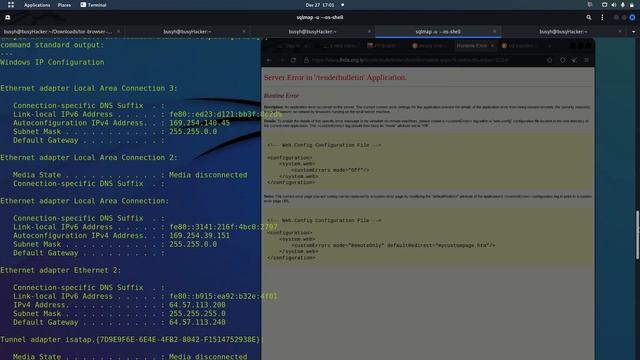The image size is (640, 360).
Task: Switch to the third busyh@busyHacker terminal tab
Action: [313, 31]
